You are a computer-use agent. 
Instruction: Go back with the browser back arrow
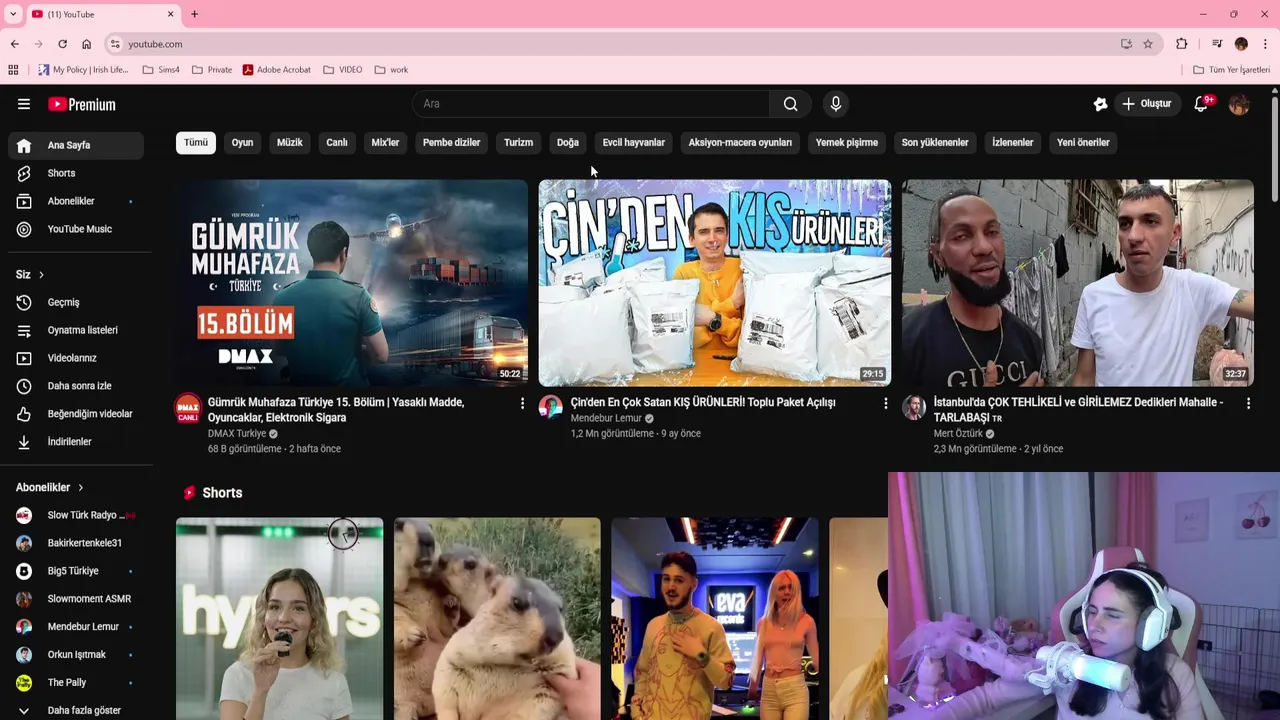click(14, 44)
